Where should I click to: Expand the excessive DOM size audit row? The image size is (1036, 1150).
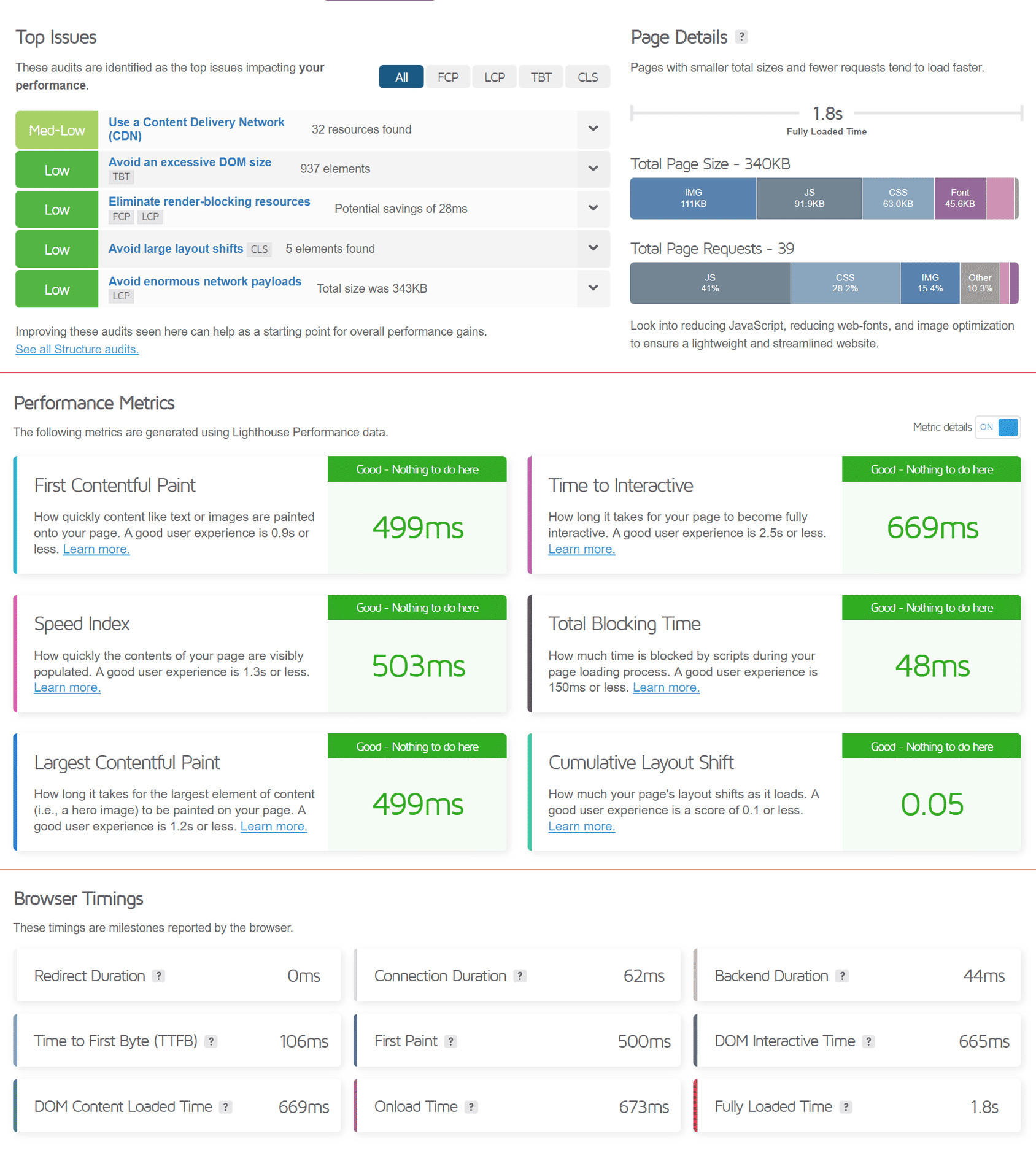[x=593, y=169]
